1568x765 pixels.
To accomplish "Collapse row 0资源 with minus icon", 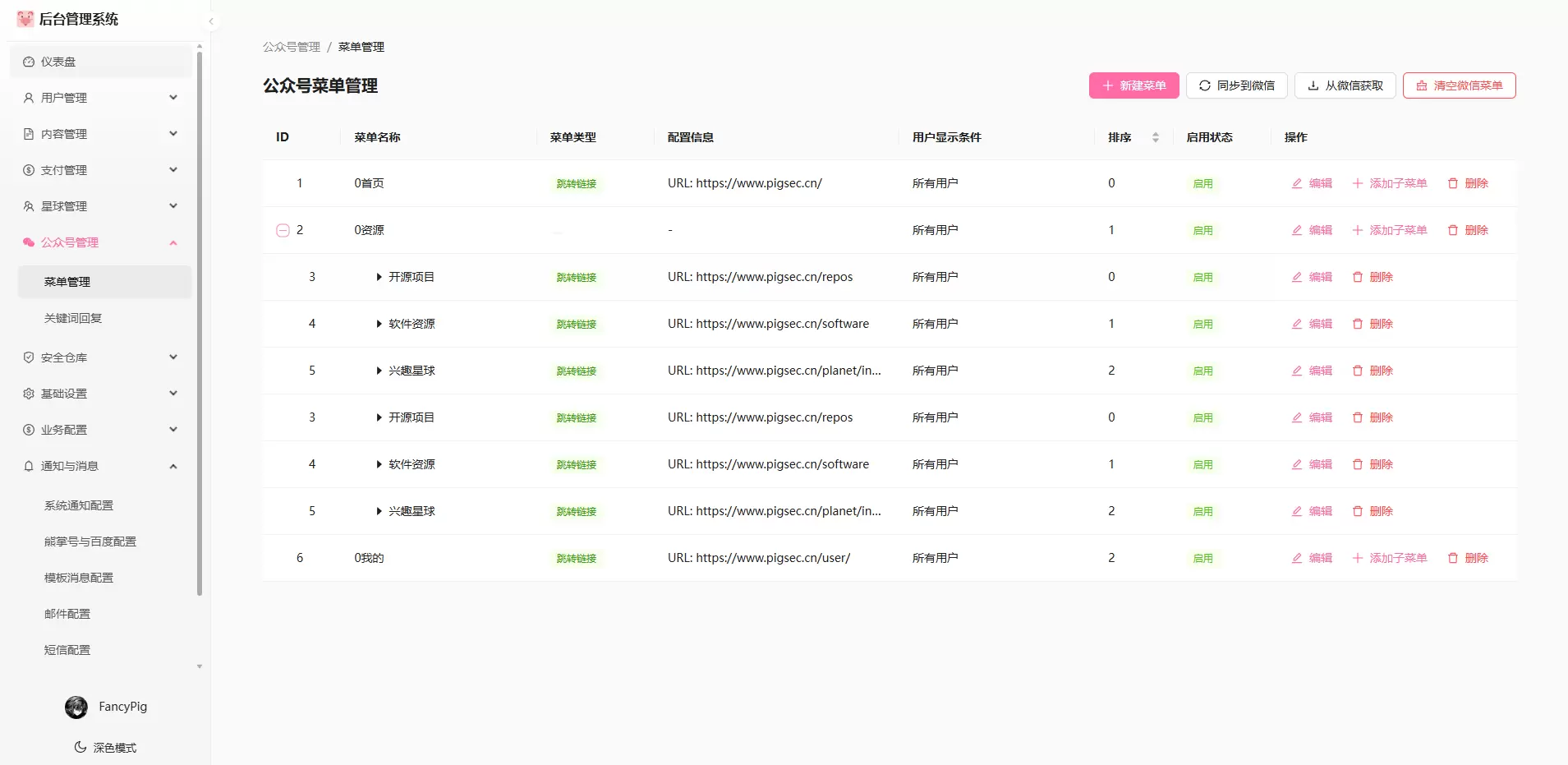I will [283, 230].
